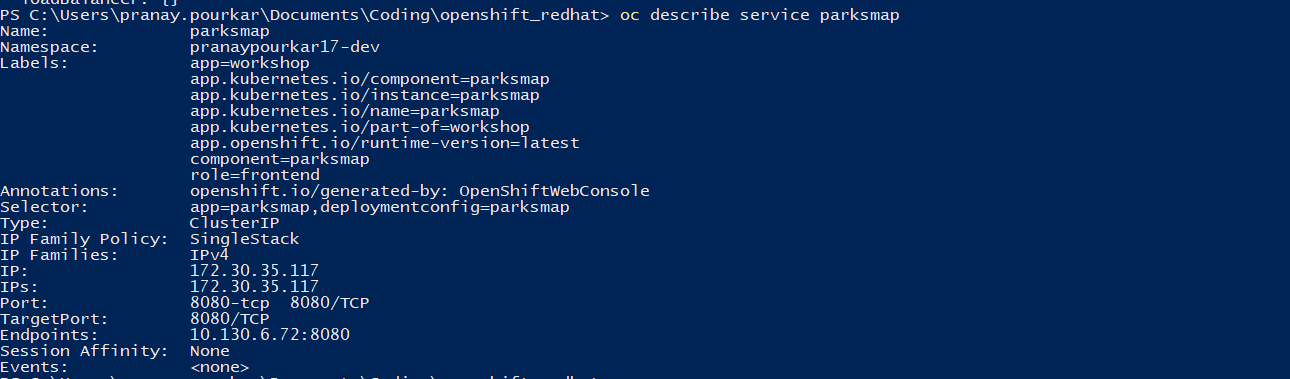The width and height of the screenshot is (1290, 379).
Task: Click the 'IPv4' IP Families value
Action: tap(210, 255)
